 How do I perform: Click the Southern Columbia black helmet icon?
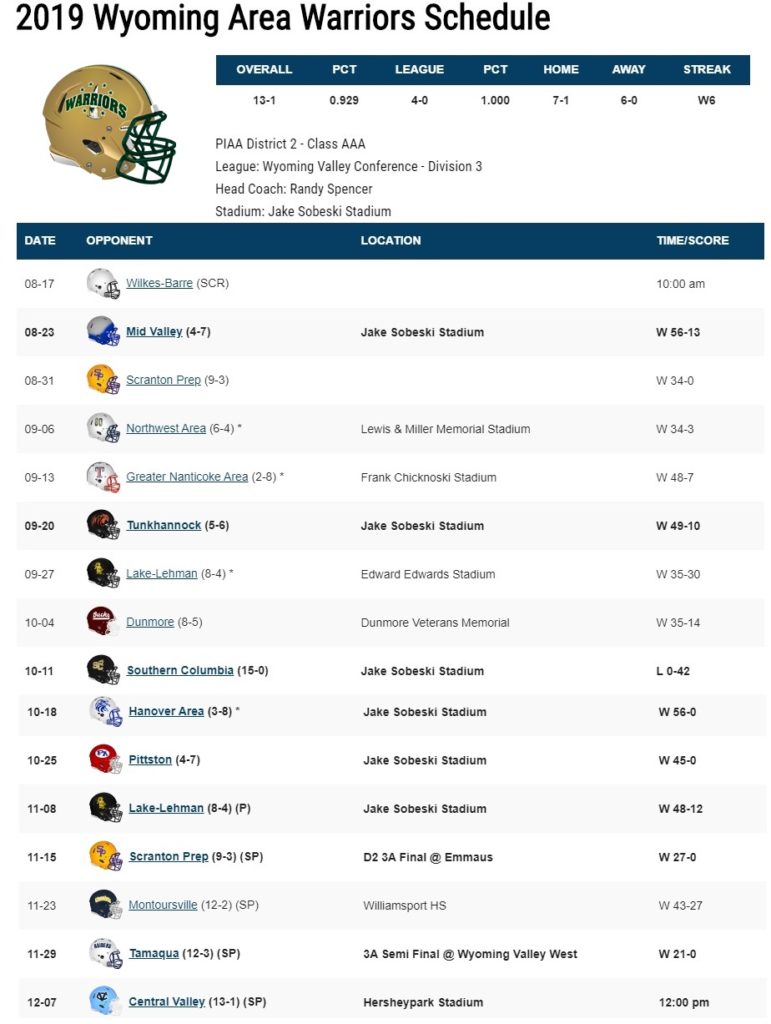(x=103, y=670)
